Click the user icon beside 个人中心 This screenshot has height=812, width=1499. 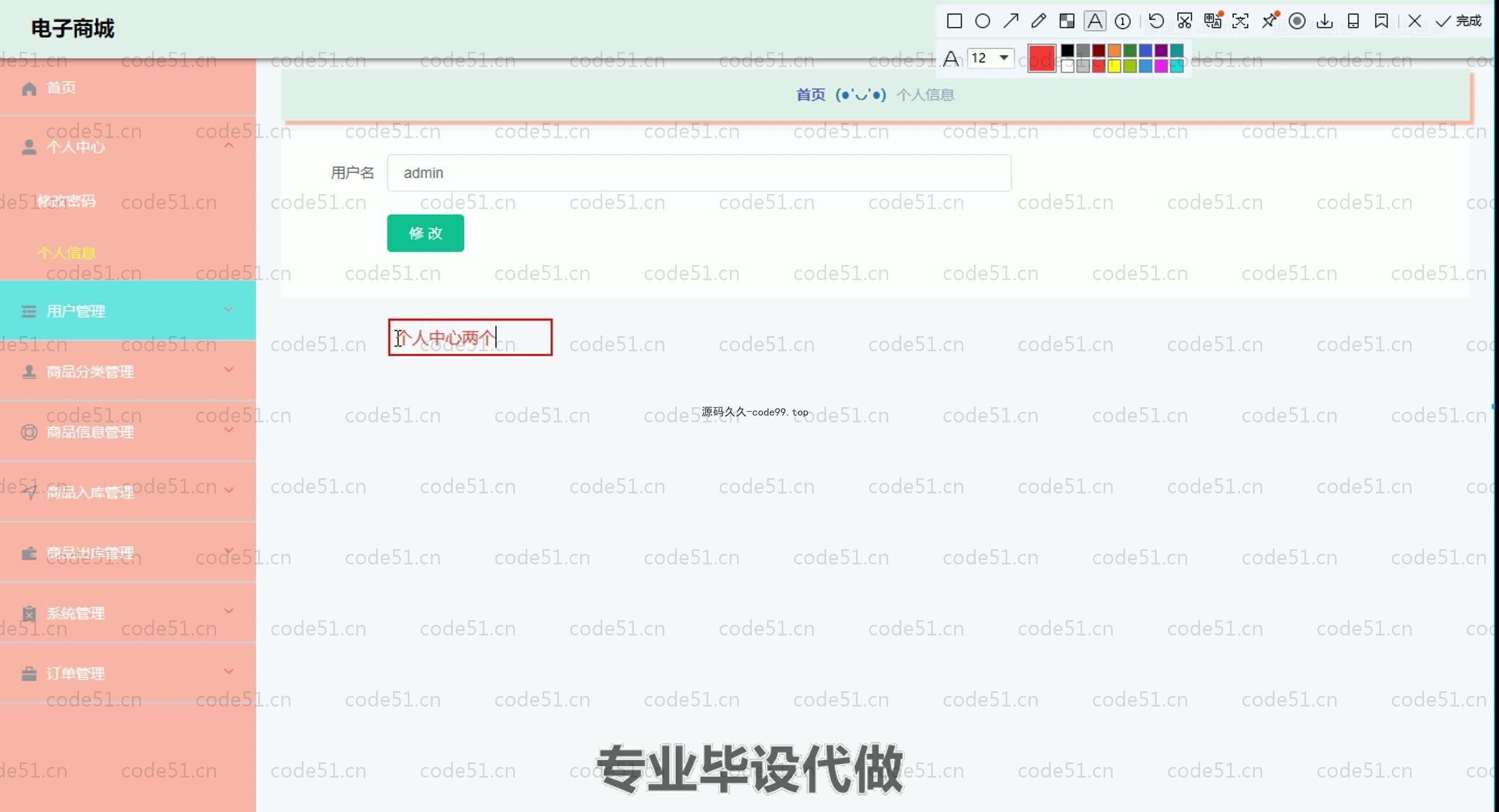[29, 147]
